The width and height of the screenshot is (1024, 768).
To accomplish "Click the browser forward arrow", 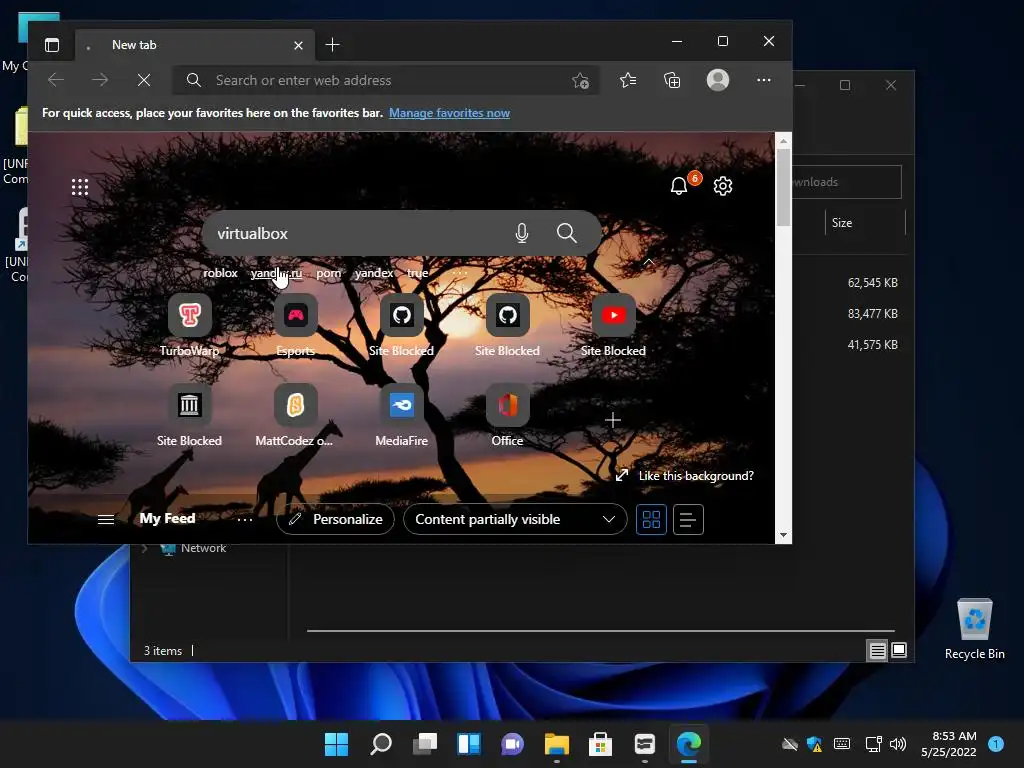I will 100,80.
